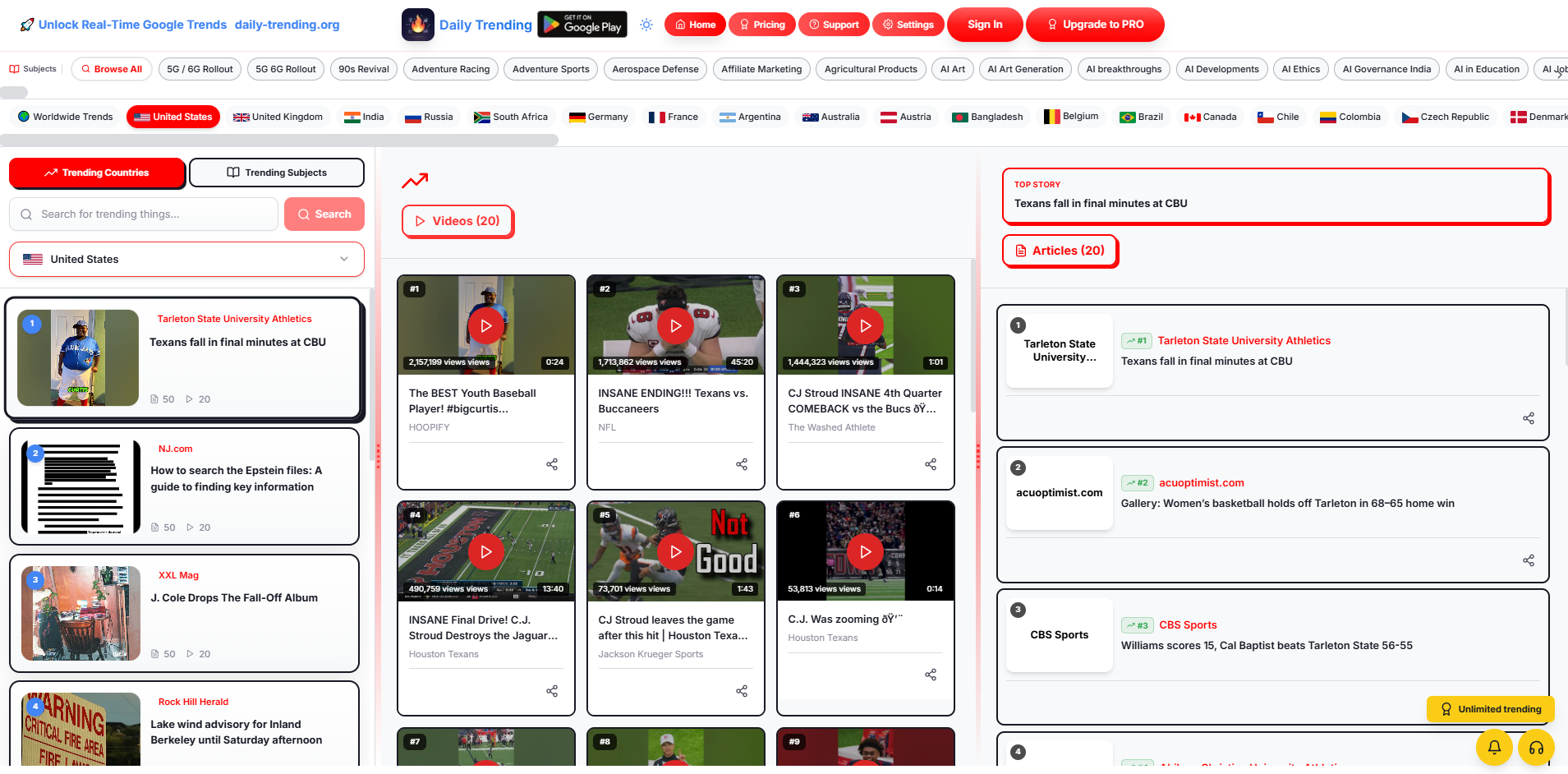This screenshot has width=1568, height=774.
Task: Open the daily-trending.org link
Action: (x=287, y=25)
